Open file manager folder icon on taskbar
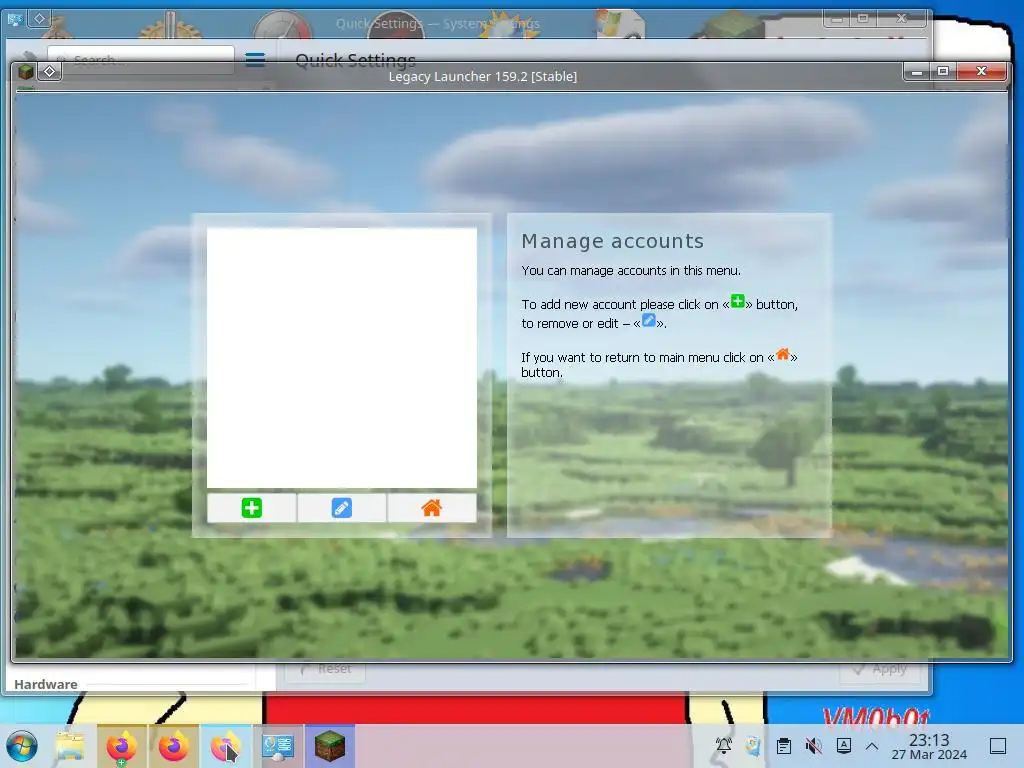Viewport: 1024px width, 768px height. (70, 746)
